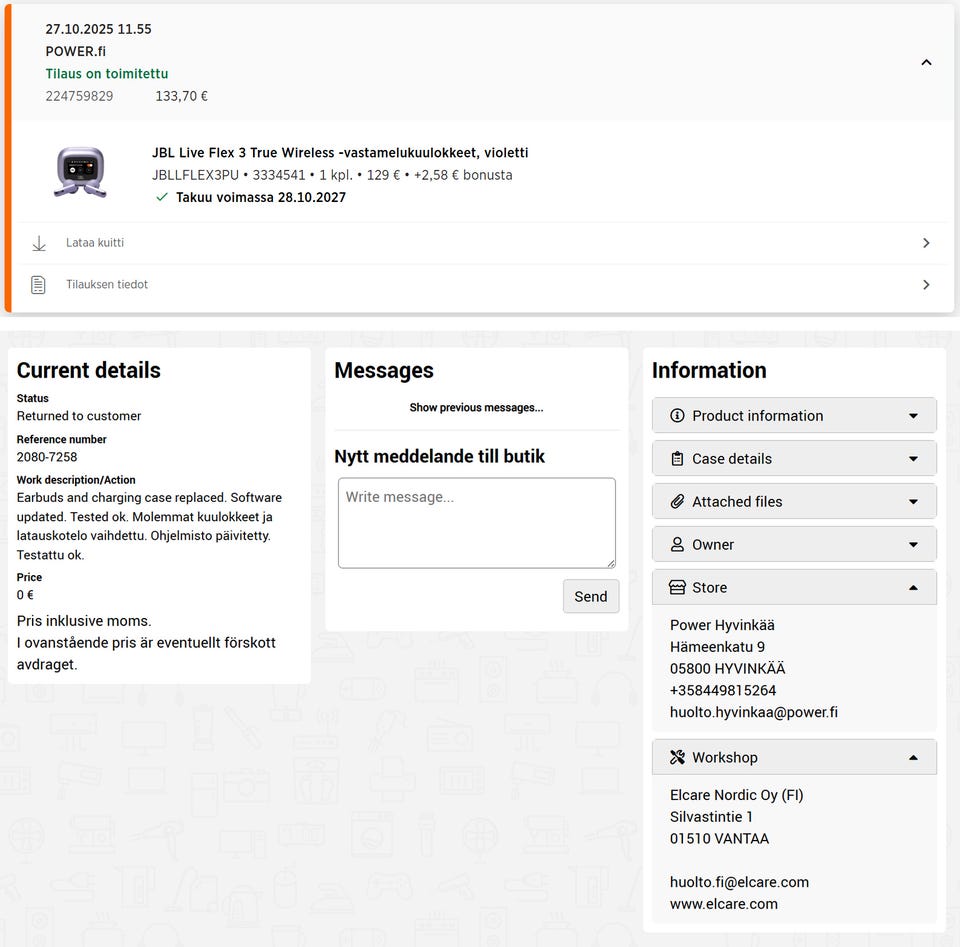Open the Lataa kuitti link
960x947 pixels.
[95, 242]
